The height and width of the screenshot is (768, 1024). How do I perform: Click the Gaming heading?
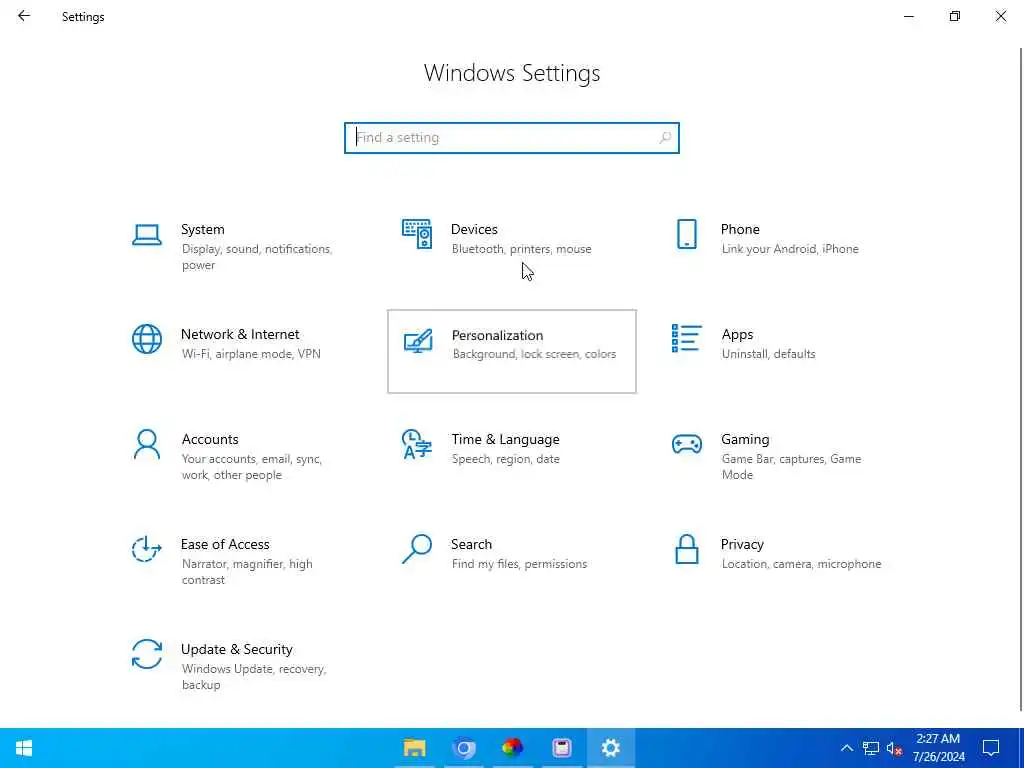click(745, 440)
